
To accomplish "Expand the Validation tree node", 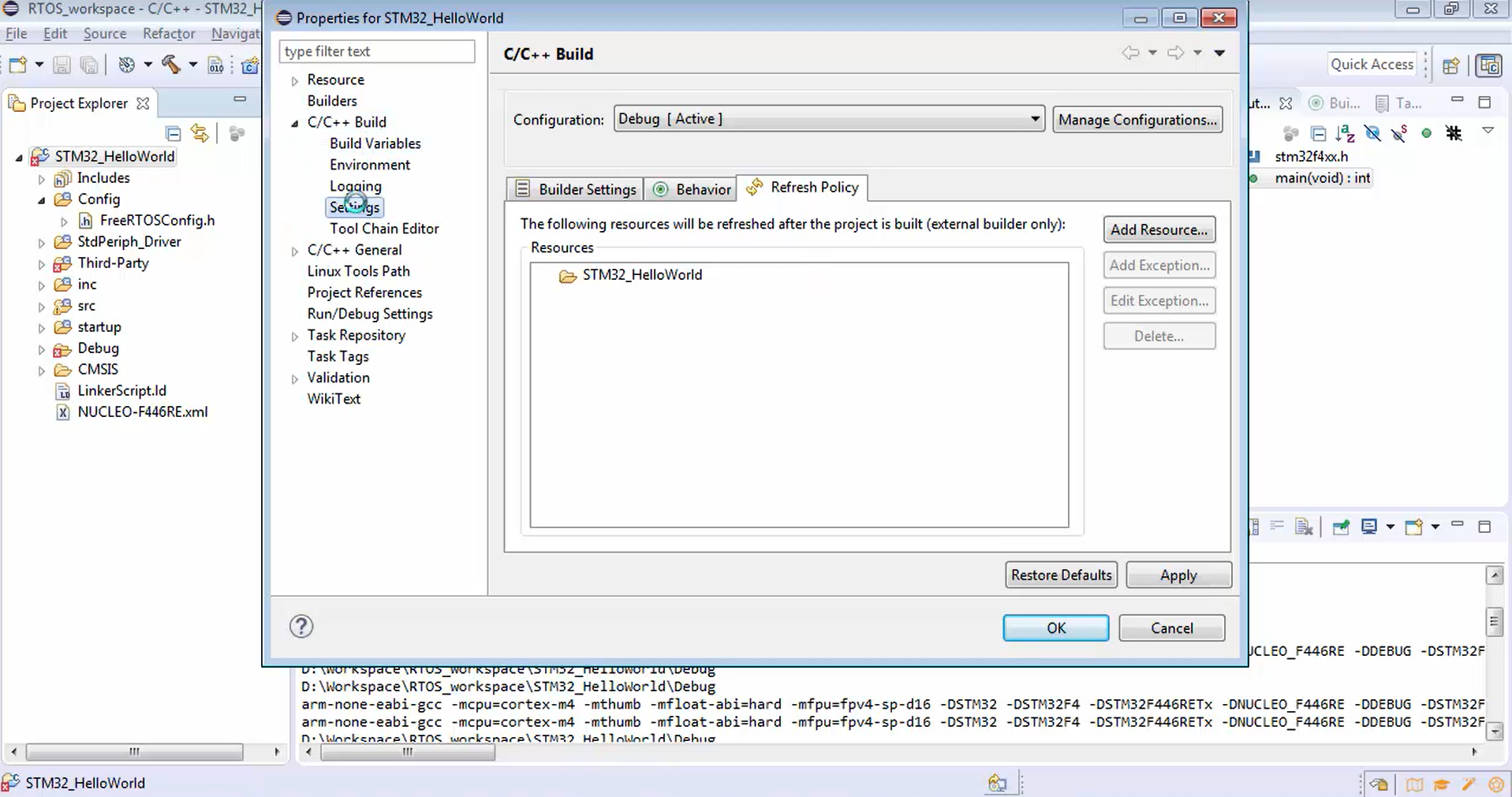I will 294,378.
